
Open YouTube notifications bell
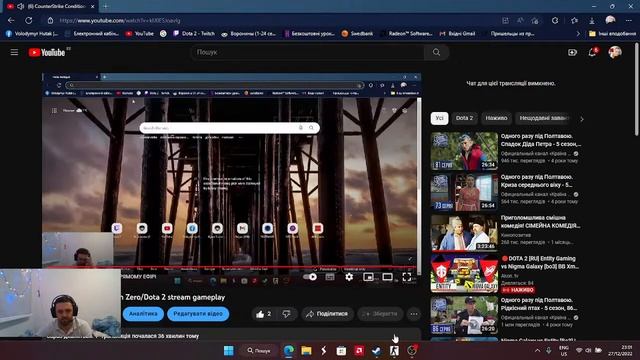(x=593, y=52)
